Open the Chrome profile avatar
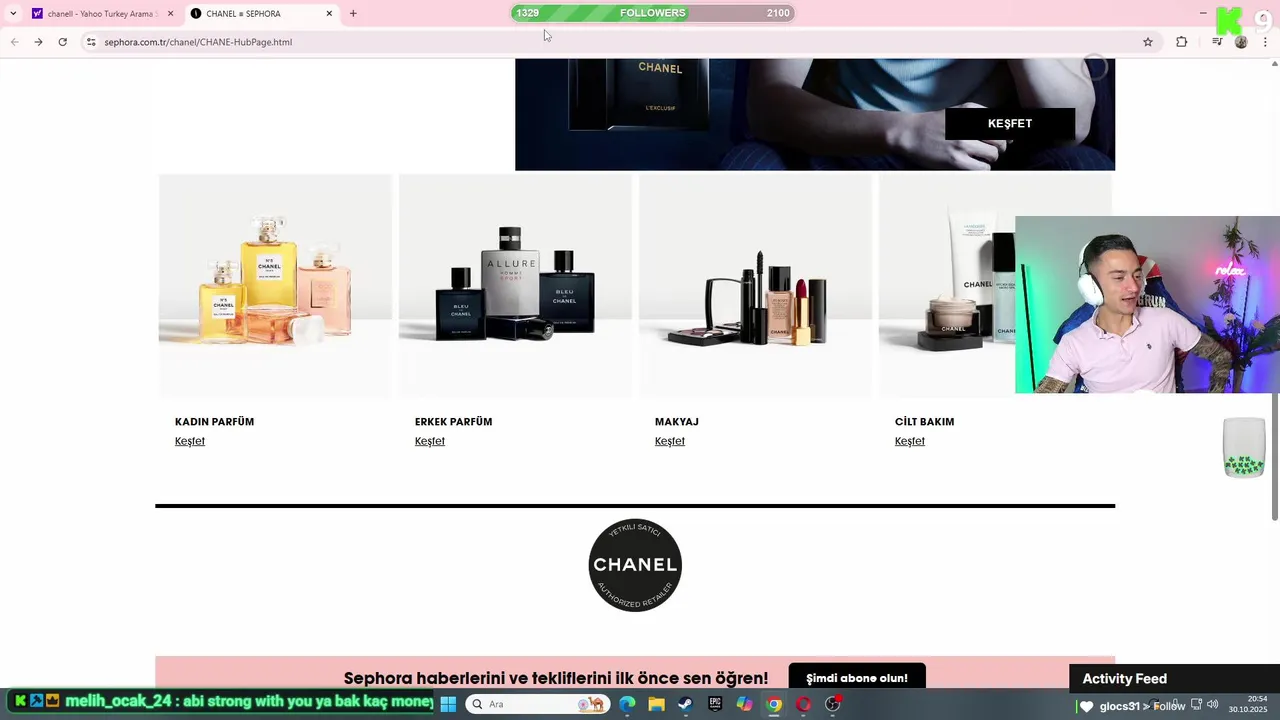Screen dimensions: 1280x720 point(1241,42)
